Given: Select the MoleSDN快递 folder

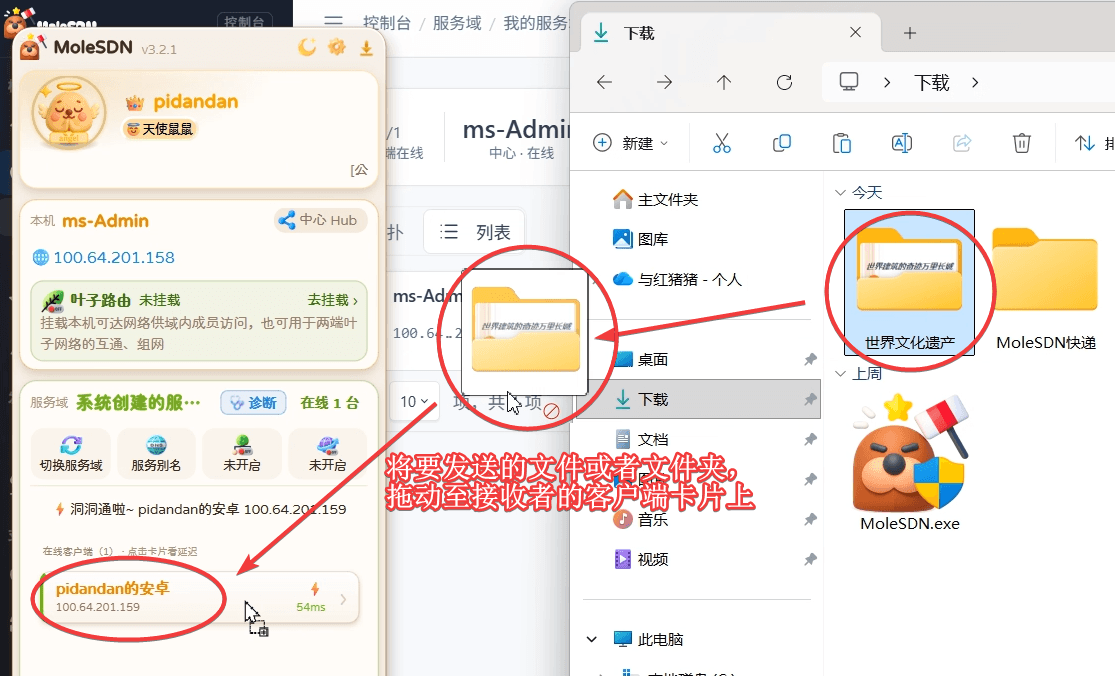Looking at the screenshot, I should 1045,288.
